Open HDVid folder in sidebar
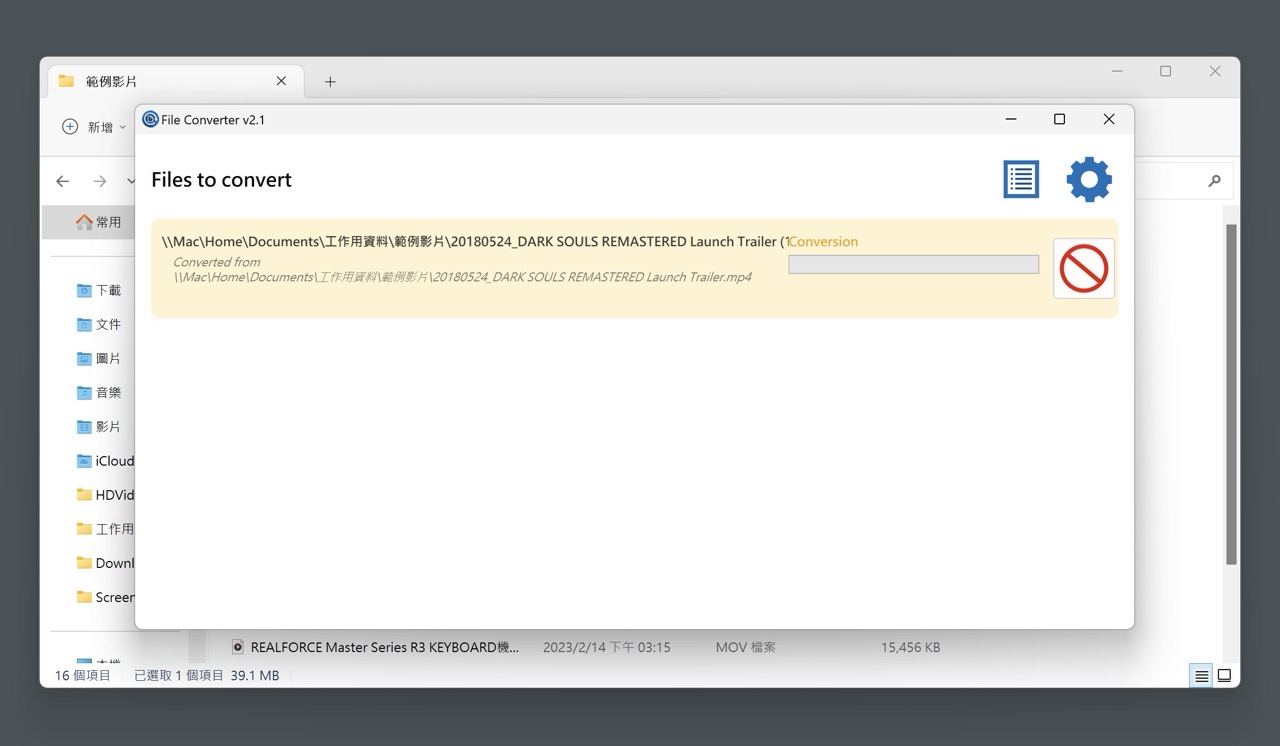This screenshot has height=746, width=1280. click(x=105, y=495)
